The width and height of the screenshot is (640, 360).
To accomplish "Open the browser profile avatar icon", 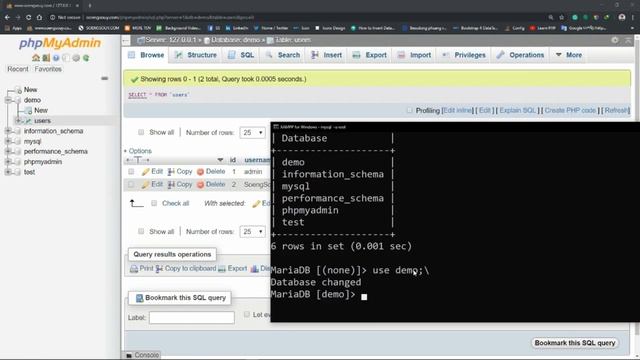I will click(x=622, y=17).
